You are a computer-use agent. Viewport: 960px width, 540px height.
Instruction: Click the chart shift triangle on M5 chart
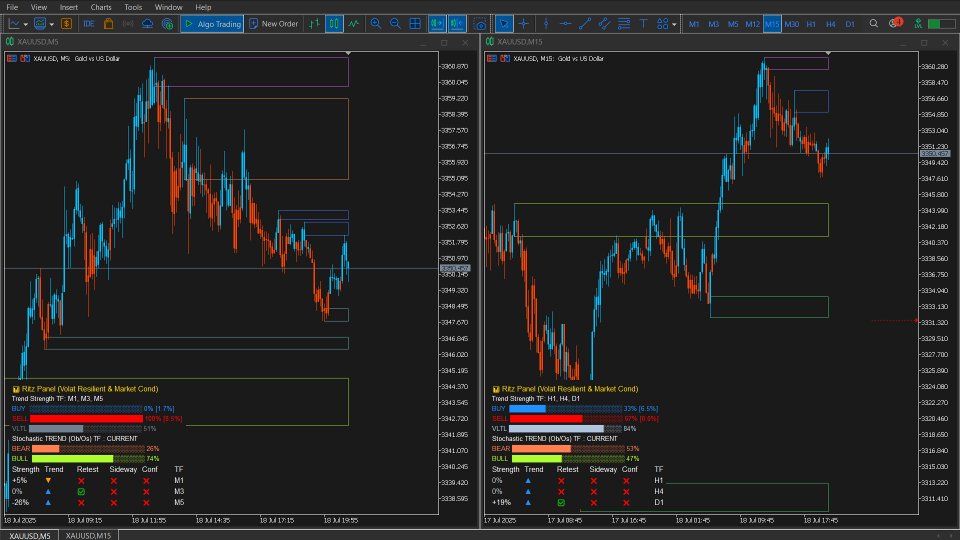tap(348, 54)
